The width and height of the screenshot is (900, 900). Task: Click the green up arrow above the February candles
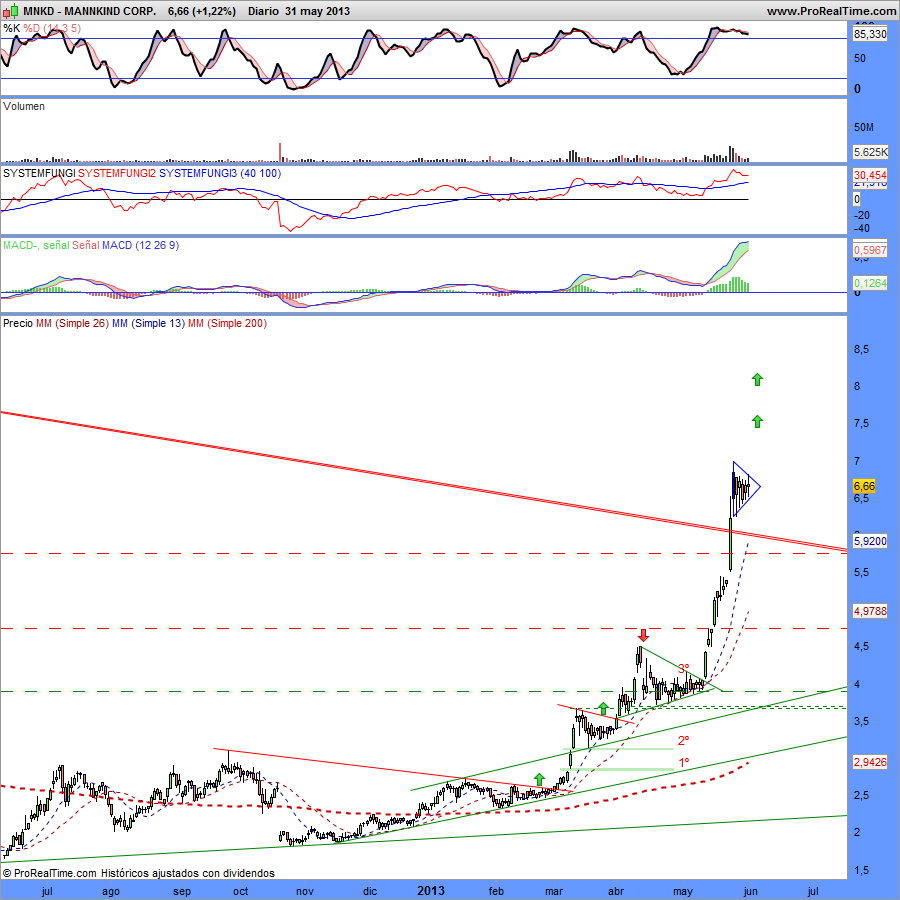point(539,779)
